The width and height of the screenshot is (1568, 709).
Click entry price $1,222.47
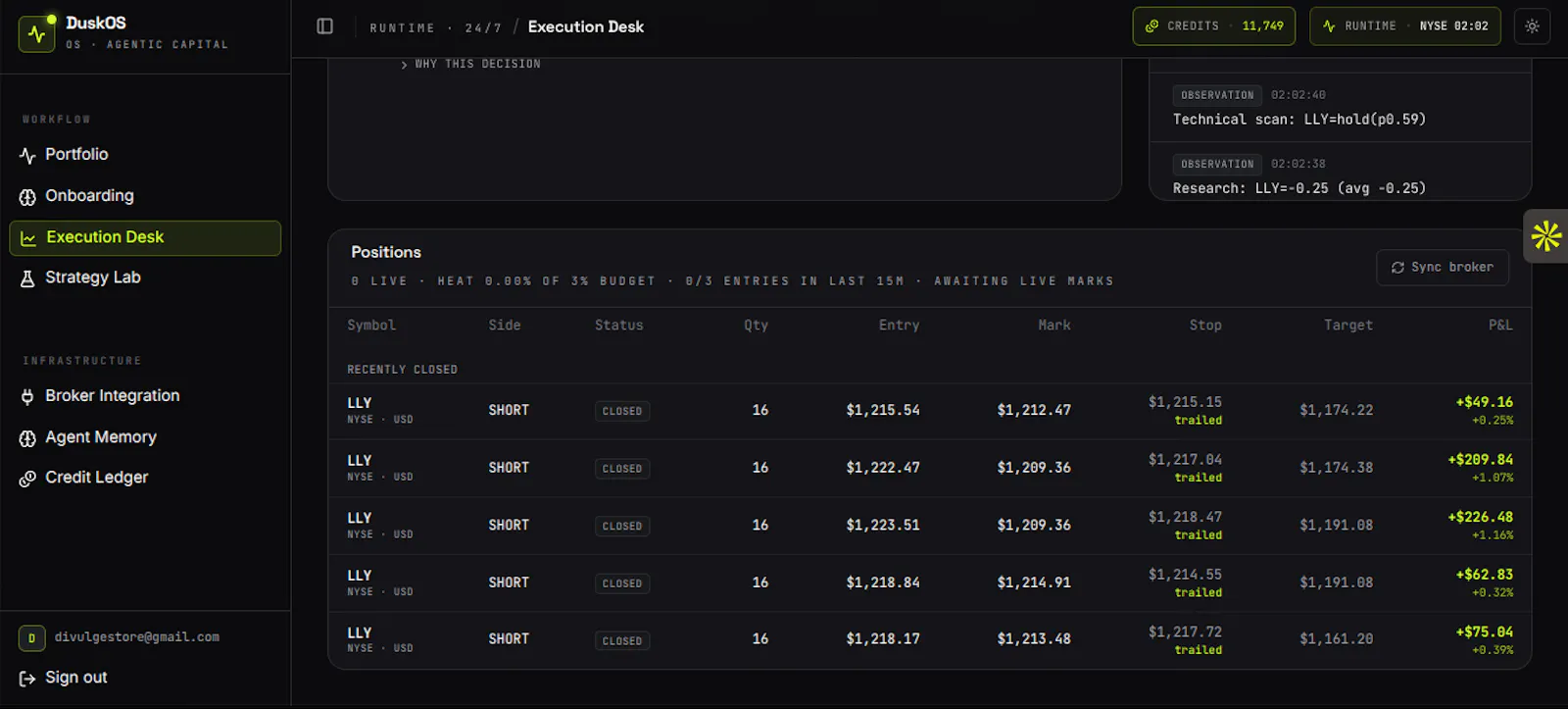tap(883, 468)
